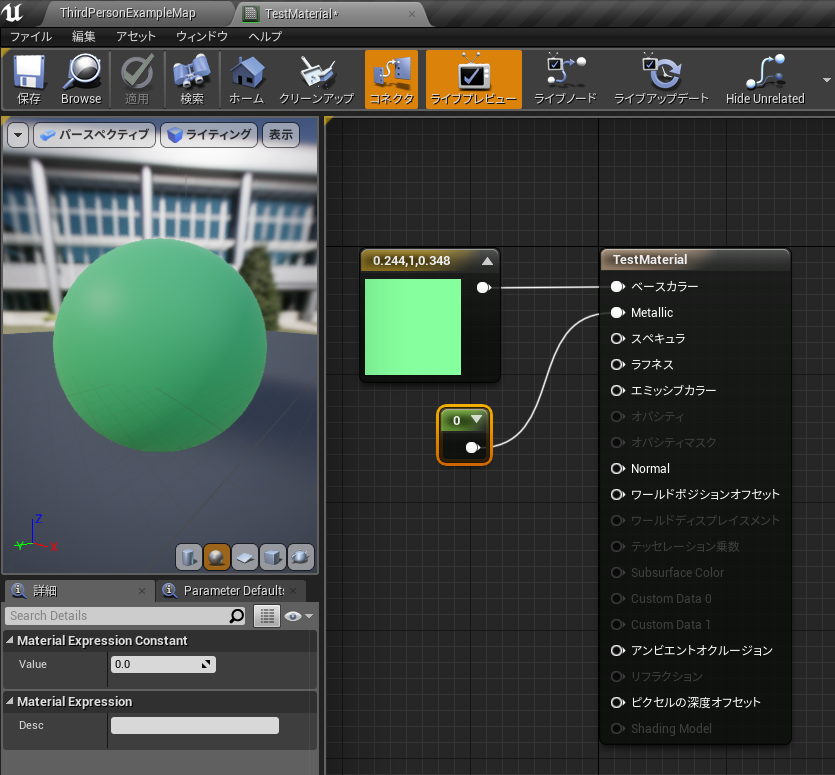Collapse the Material Expression section

point(10,701)
